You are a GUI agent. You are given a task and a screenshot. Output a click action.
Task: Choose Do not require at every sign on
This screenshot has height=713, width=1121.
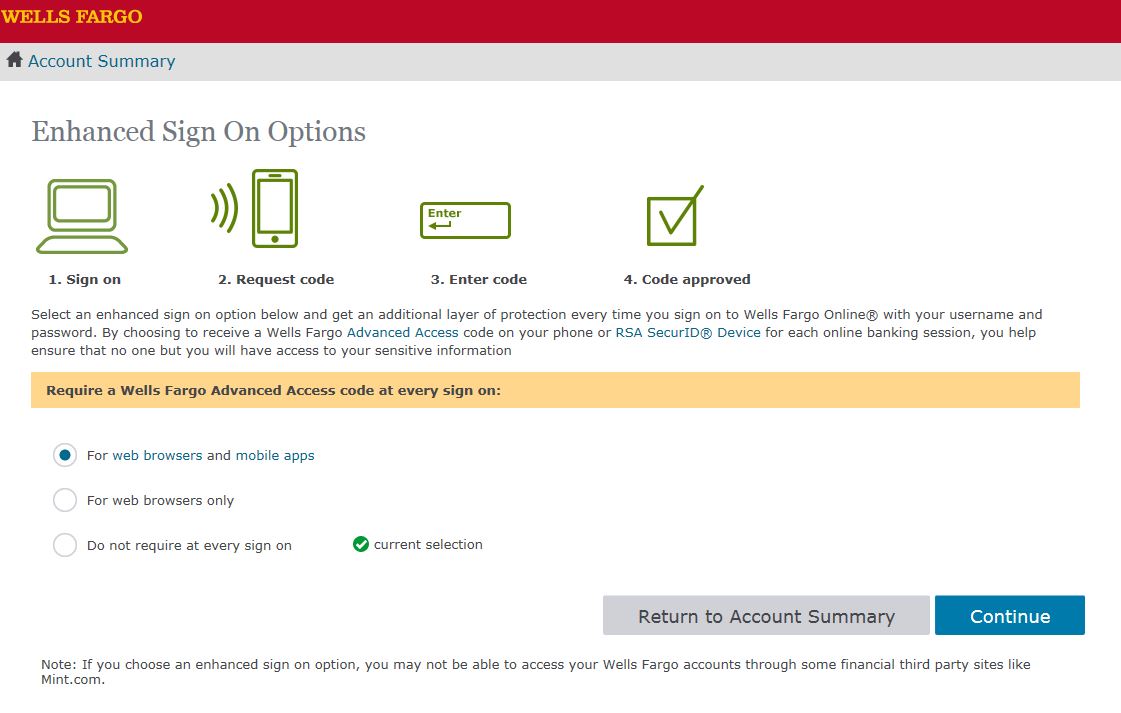(65, 545)
